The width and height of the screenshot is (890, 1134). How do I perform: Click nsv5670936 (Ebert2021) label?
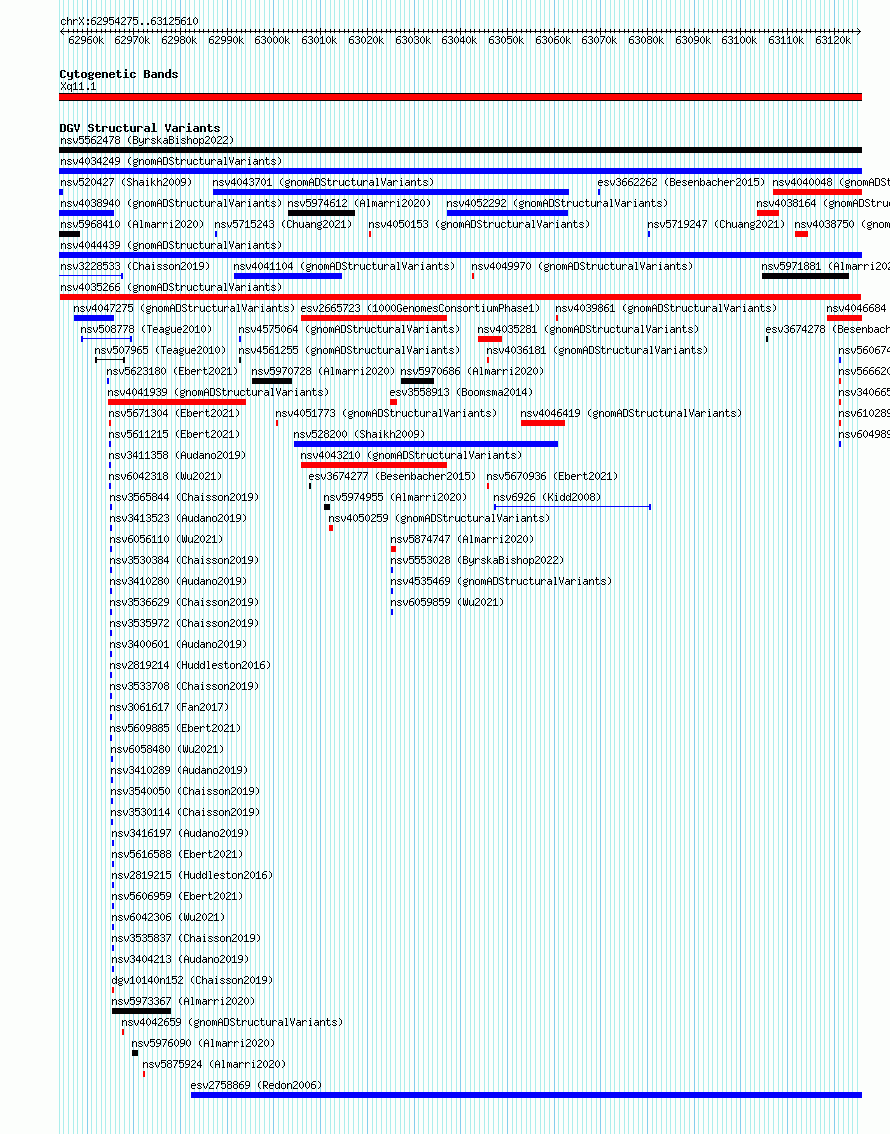552,476
